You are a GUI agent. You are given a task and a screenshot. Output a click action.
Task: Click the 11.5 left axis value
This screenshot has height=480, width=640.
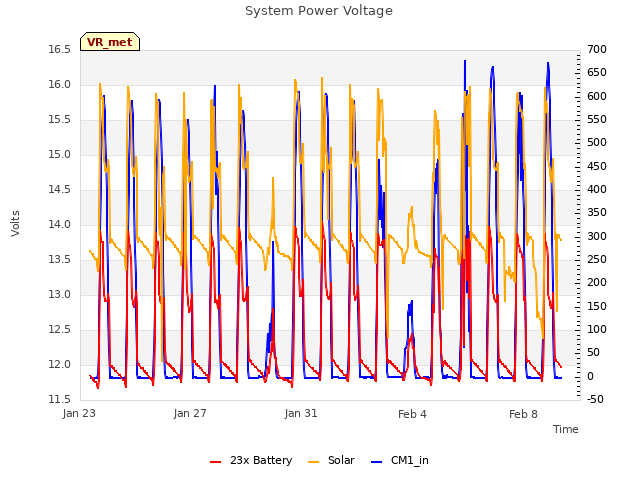[60, 400]
